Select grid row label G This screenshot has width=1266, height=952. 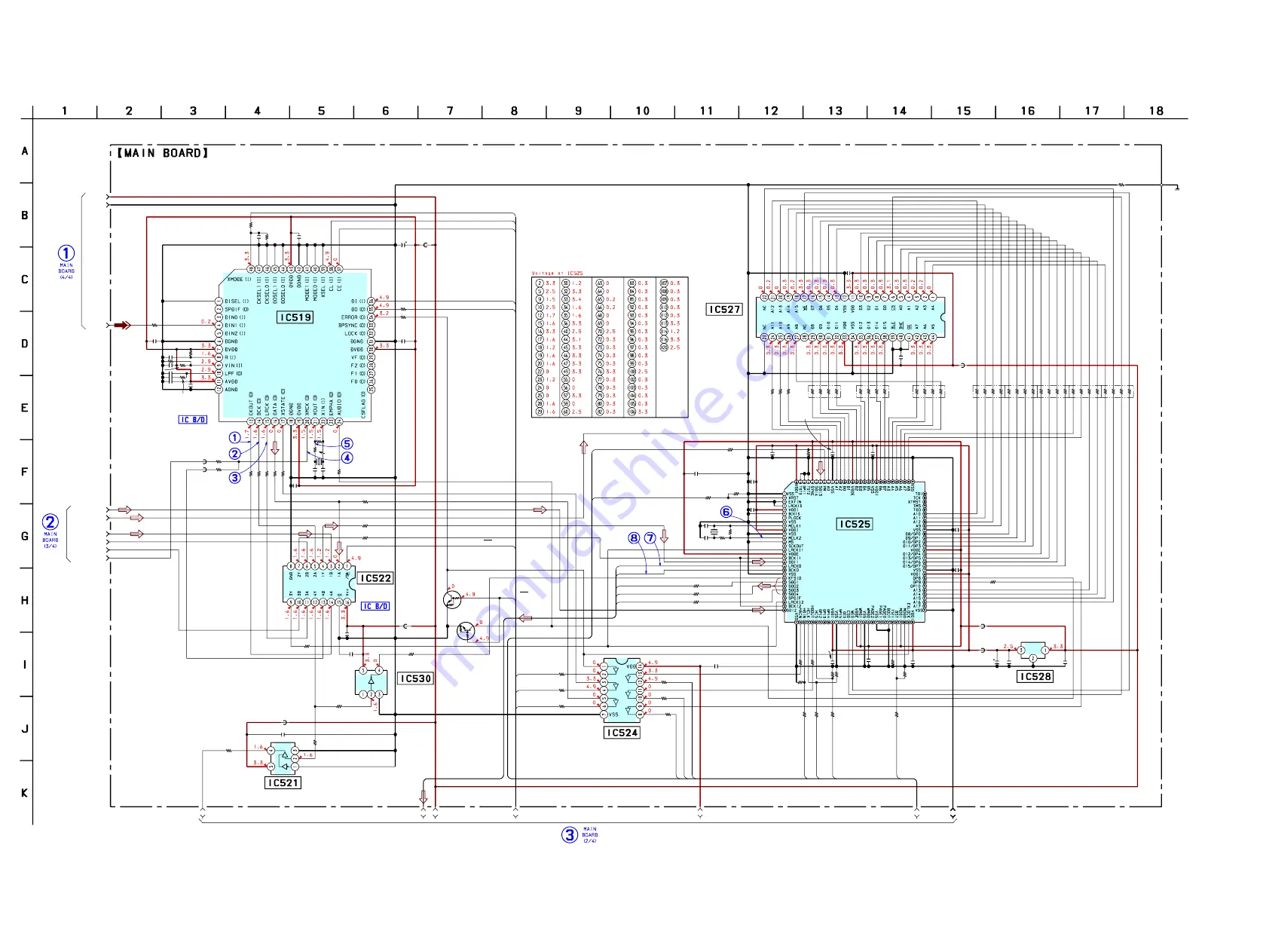point(25,536)
